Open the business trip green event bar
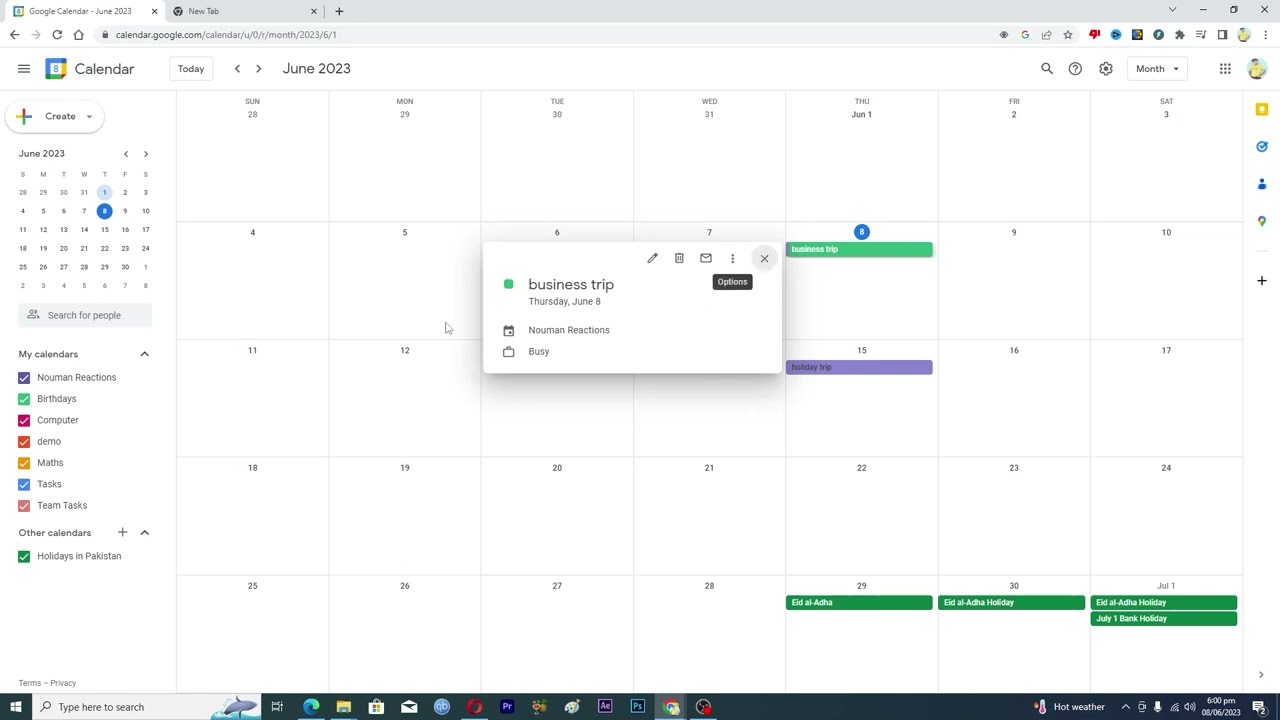Viewport: 1280px width, 720px height. pos(859,249)
